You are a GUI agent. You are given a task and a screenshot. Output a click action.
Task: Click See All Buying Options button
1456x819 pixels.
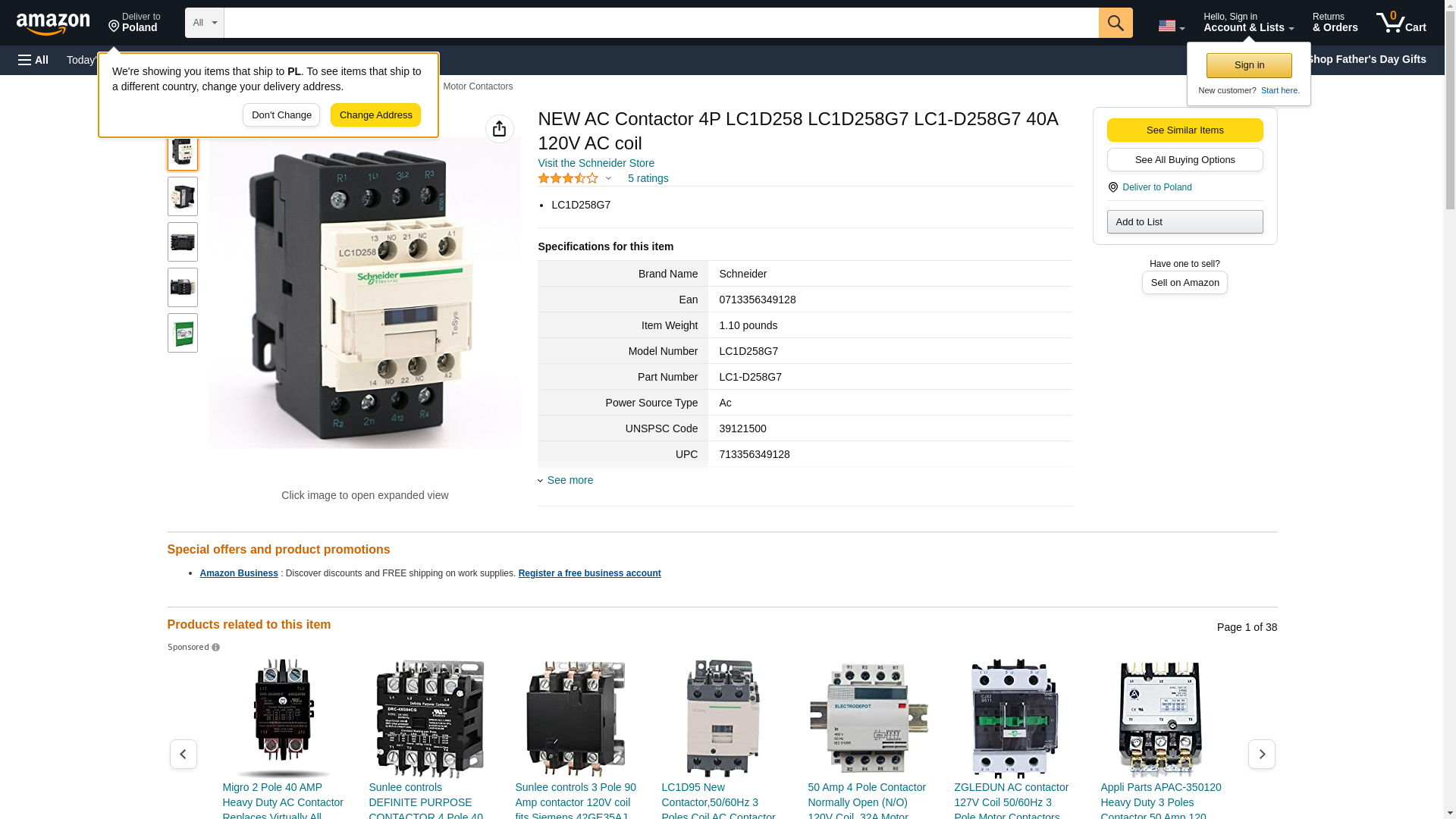tap(1185, 159)
